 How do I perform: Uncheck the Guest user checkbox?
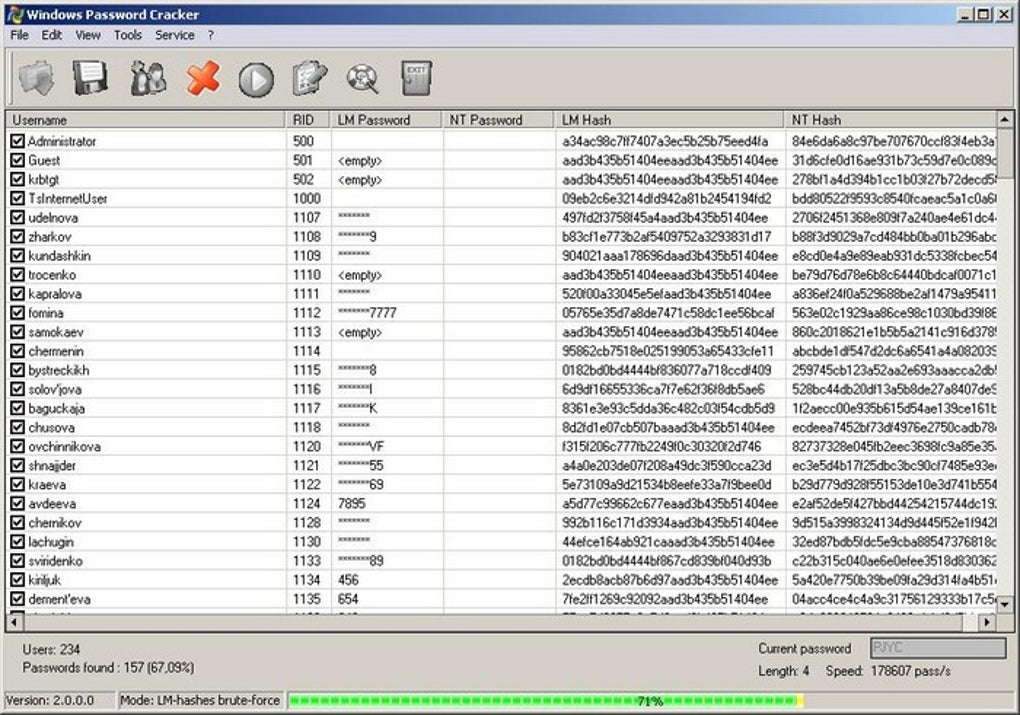pos(18,160)
